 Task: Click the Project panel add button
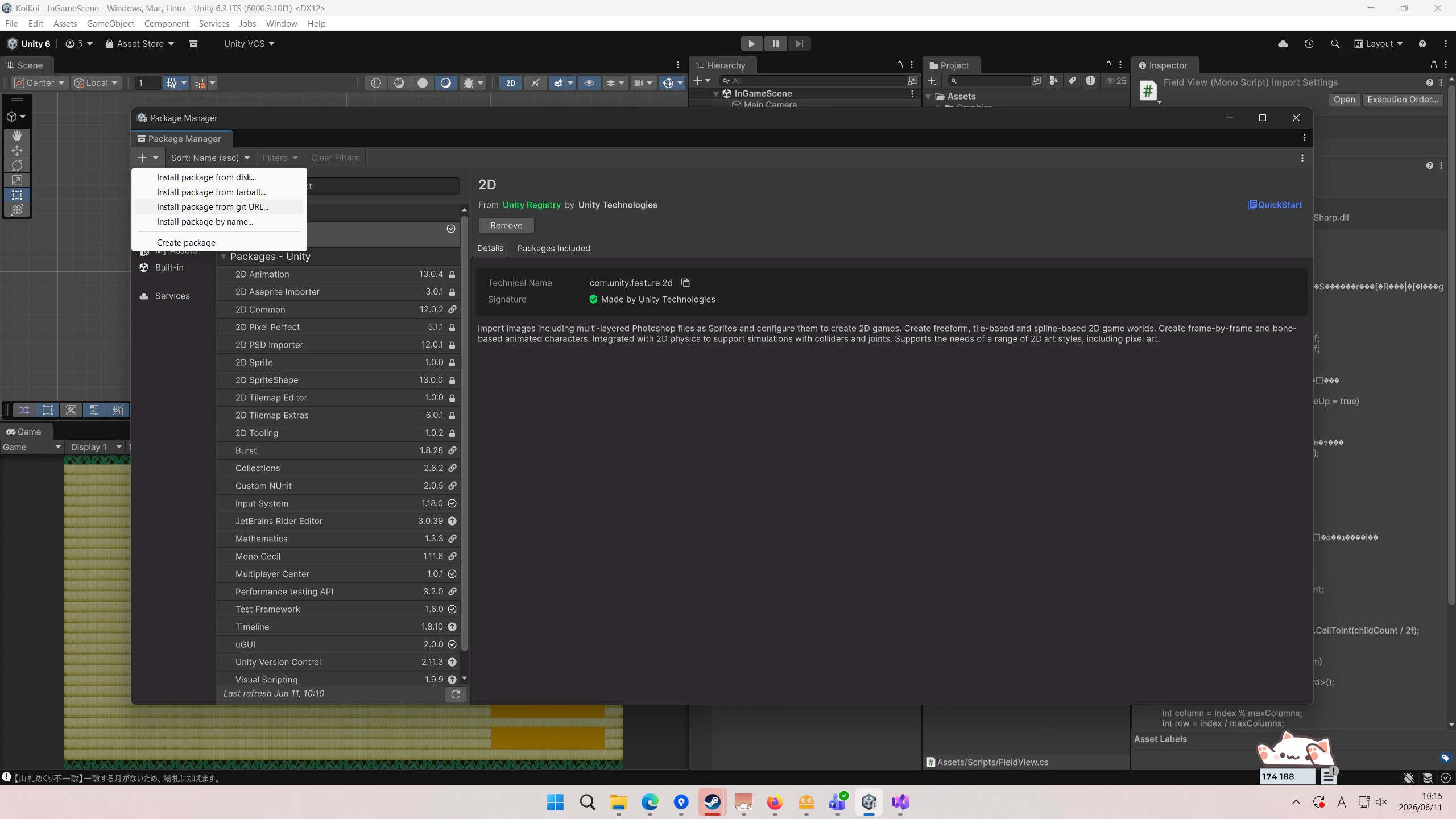tap(932, 81)
